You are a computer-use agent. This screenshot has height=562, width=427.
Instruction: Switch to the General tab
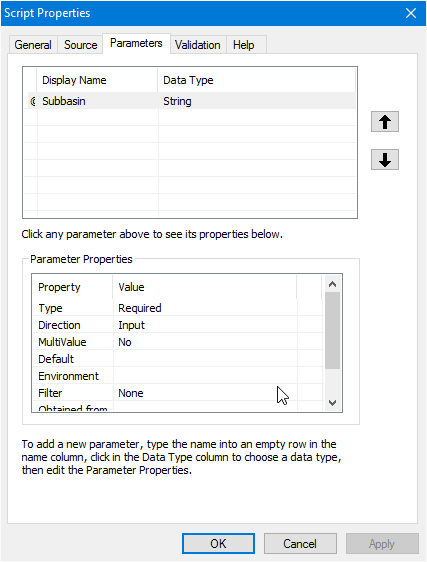[33, 45]
